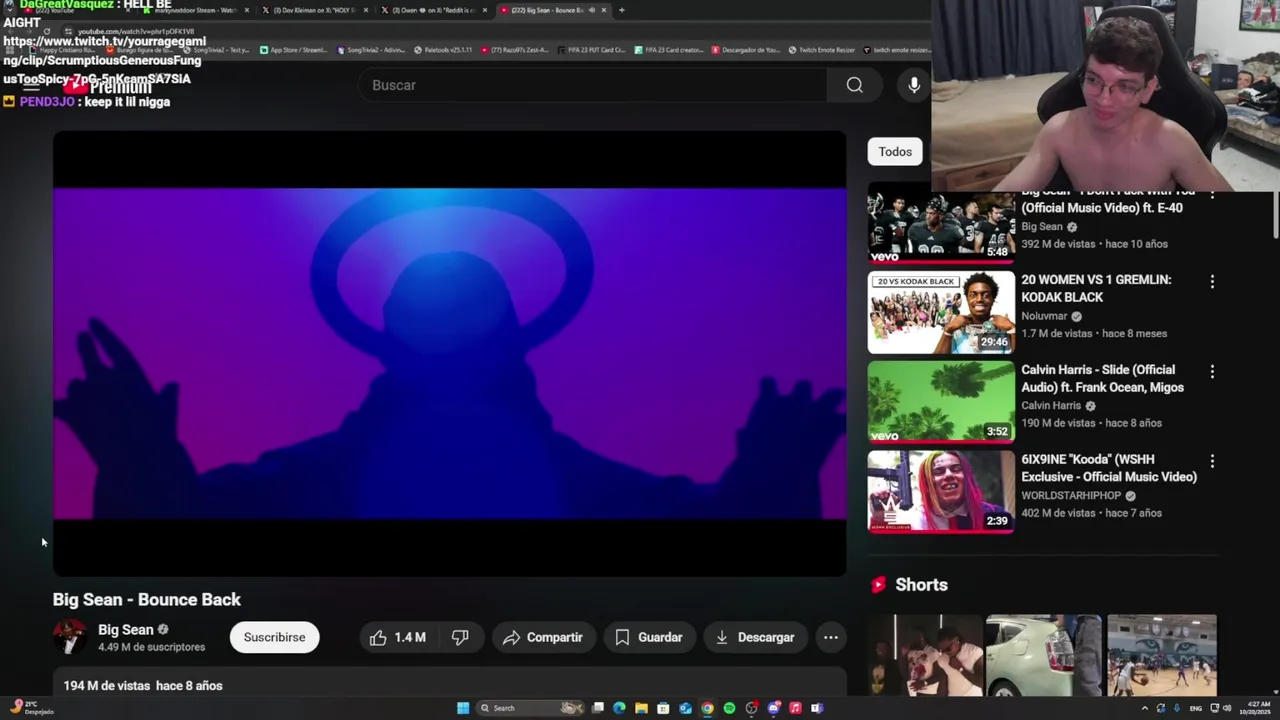Open Microsoft Edge from taskbar
Image resolution: width=1280 pixels, height=720 pixels.
(619, 708)
